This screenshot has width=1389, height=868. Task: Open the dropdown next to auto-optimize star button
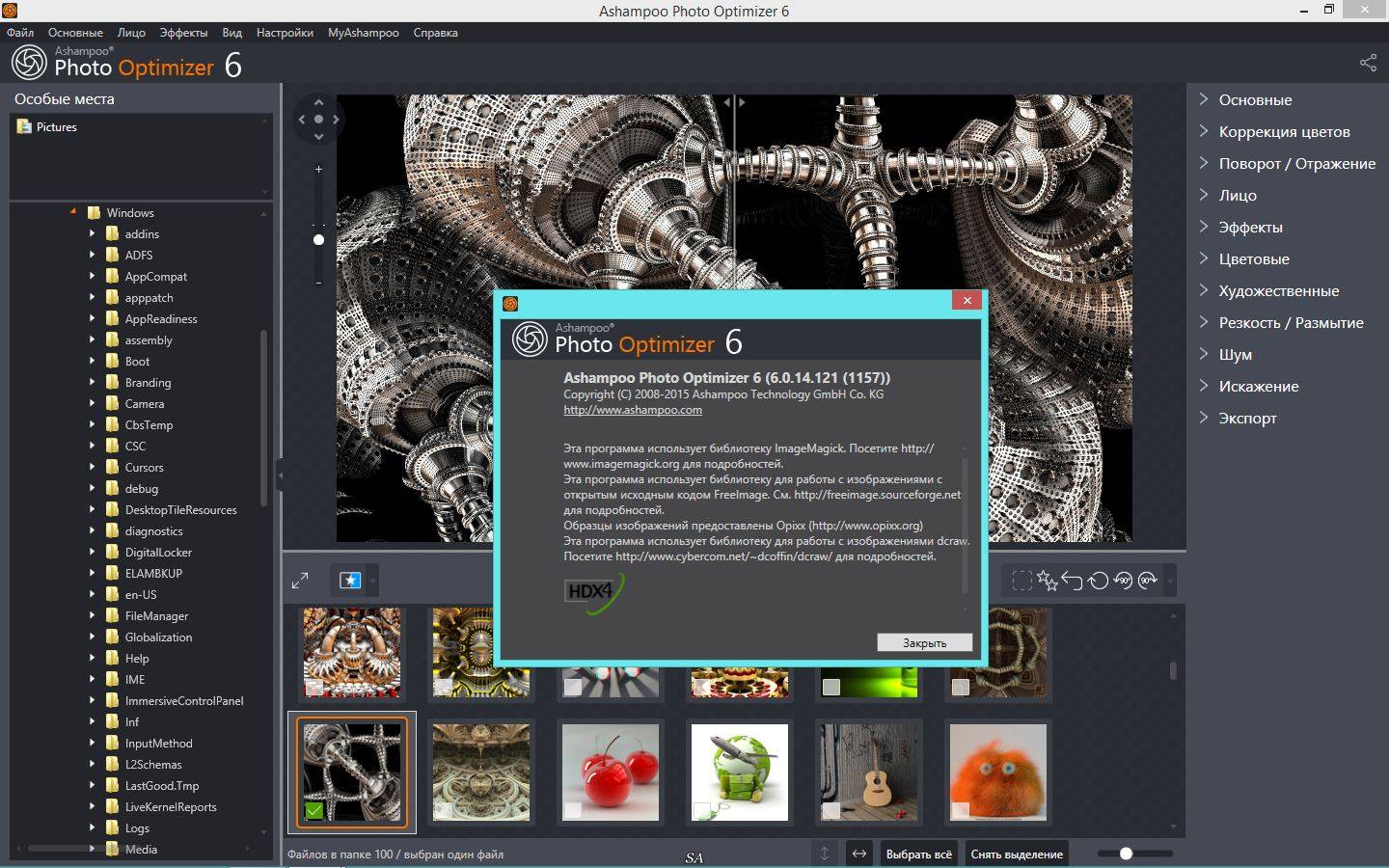(372, 581)
